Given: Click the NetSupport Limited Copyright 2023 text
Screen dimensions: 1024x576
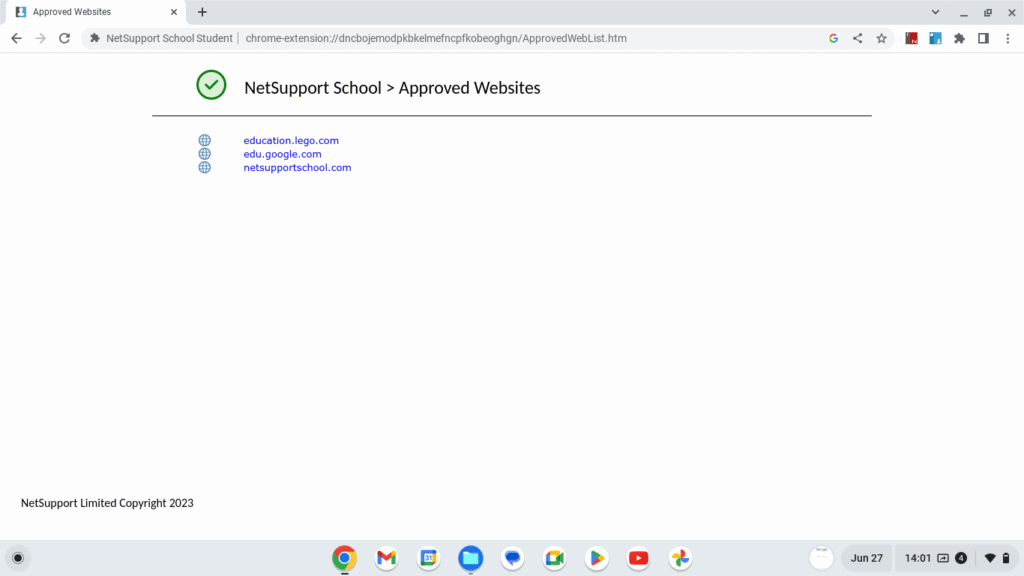Looking at the screenshot, I should point(107,503).
